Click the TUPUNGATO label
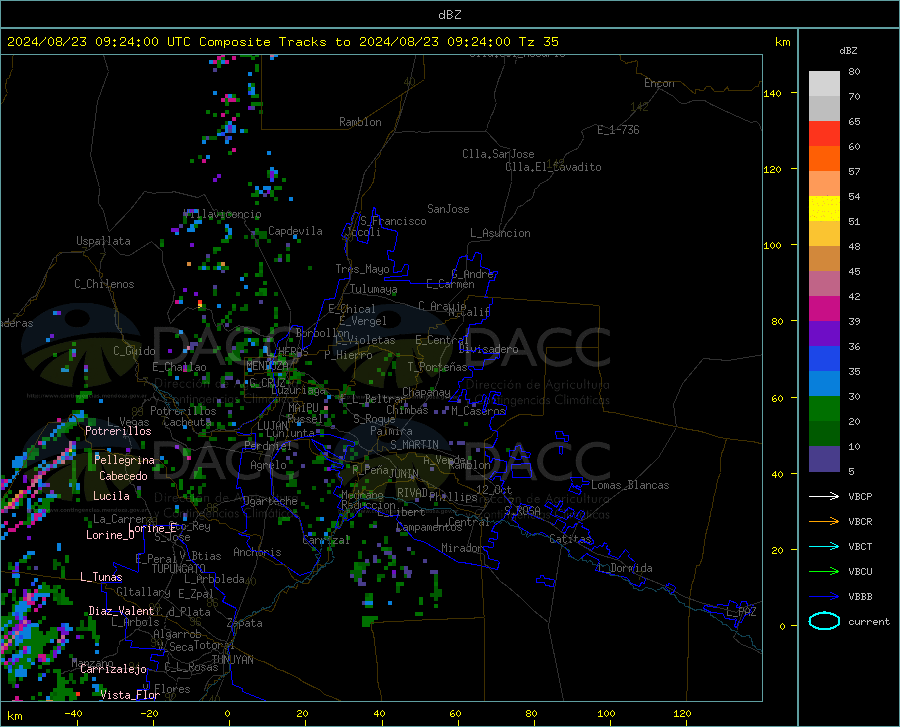Viewport: 900px width, 727px height. tap(179, 569)
